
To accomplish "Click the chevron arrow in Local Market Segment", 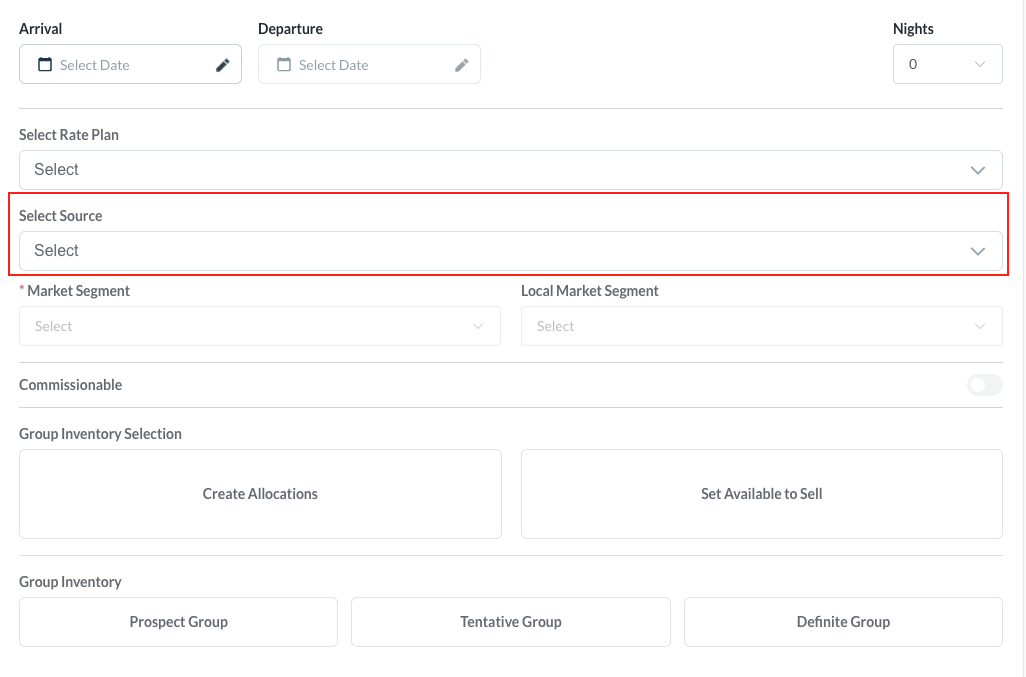I will (980, 326).
